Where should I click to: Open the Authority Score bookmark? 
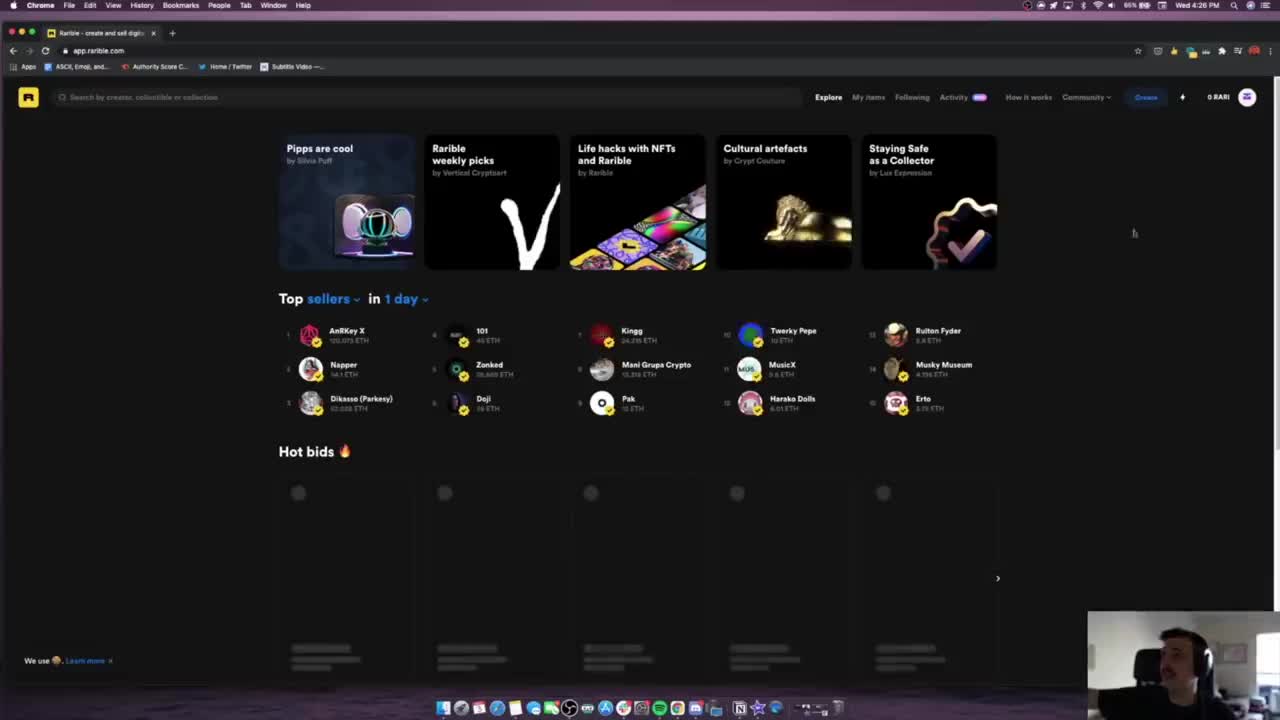155,67
